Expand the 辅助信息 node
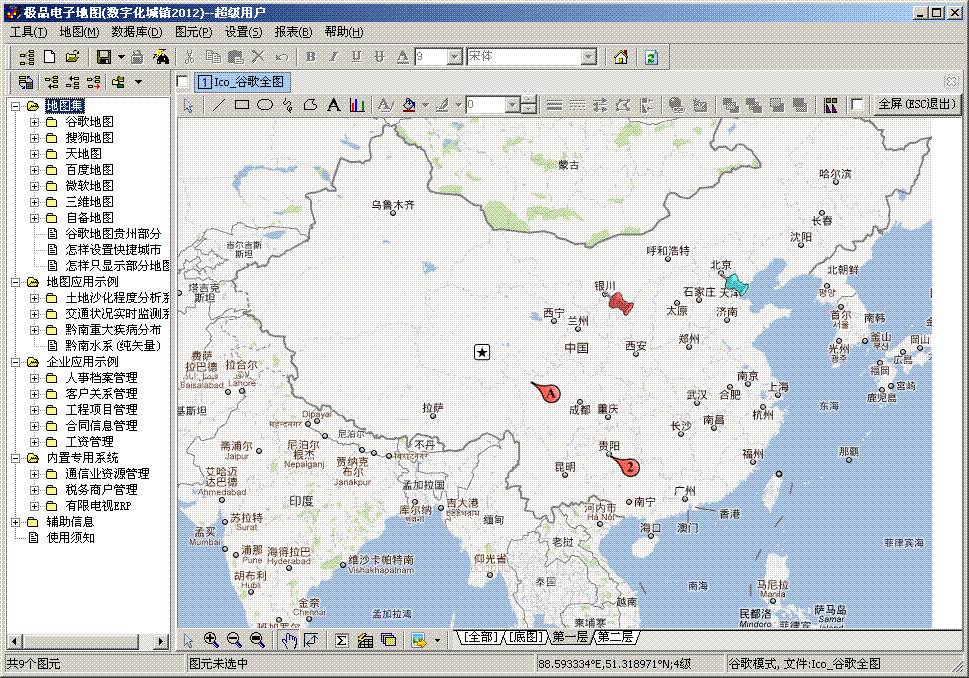 coord(15,522)
